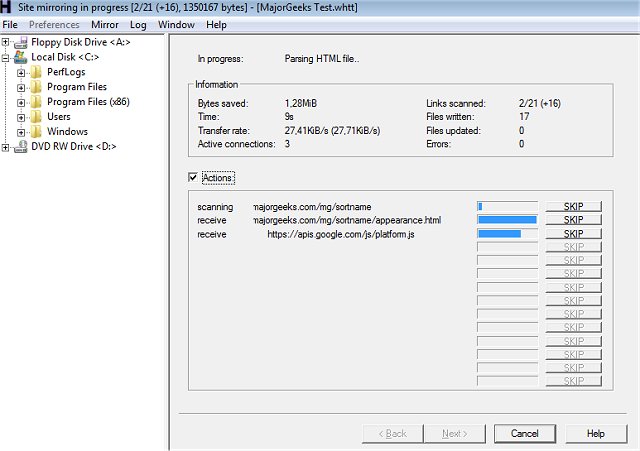Cancel the site mirroring

coord(524,433)
